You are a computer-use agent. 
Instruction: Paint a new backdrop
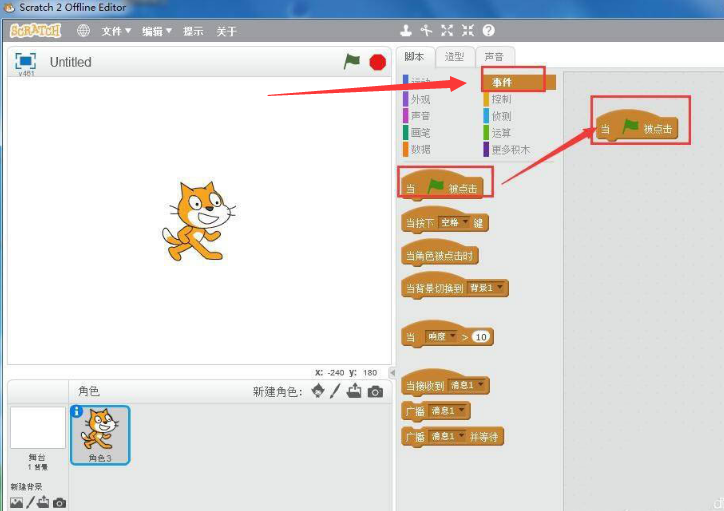pos(30,502)
